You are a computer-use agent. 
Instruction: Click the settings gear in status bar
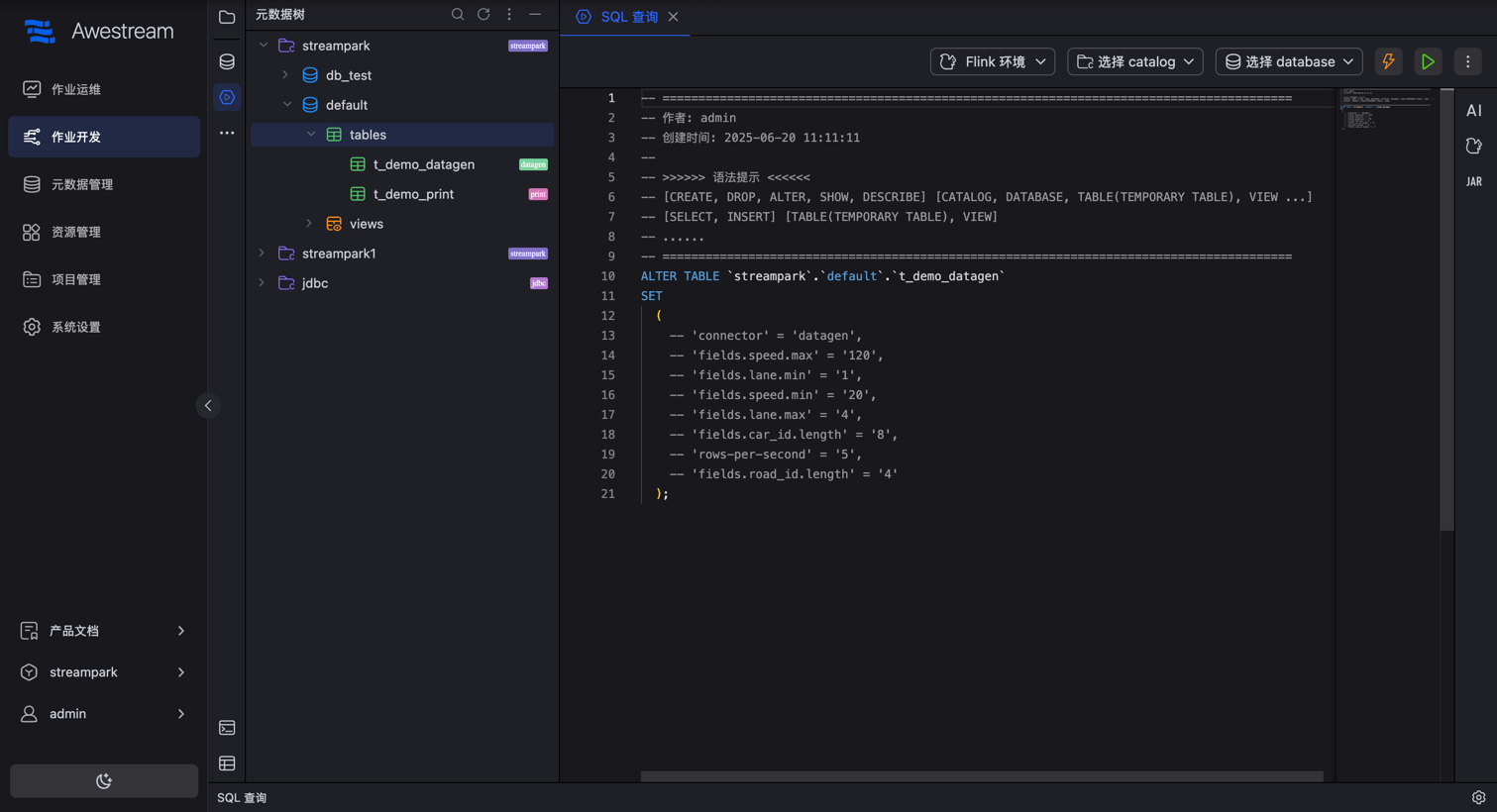(1478, 797)
